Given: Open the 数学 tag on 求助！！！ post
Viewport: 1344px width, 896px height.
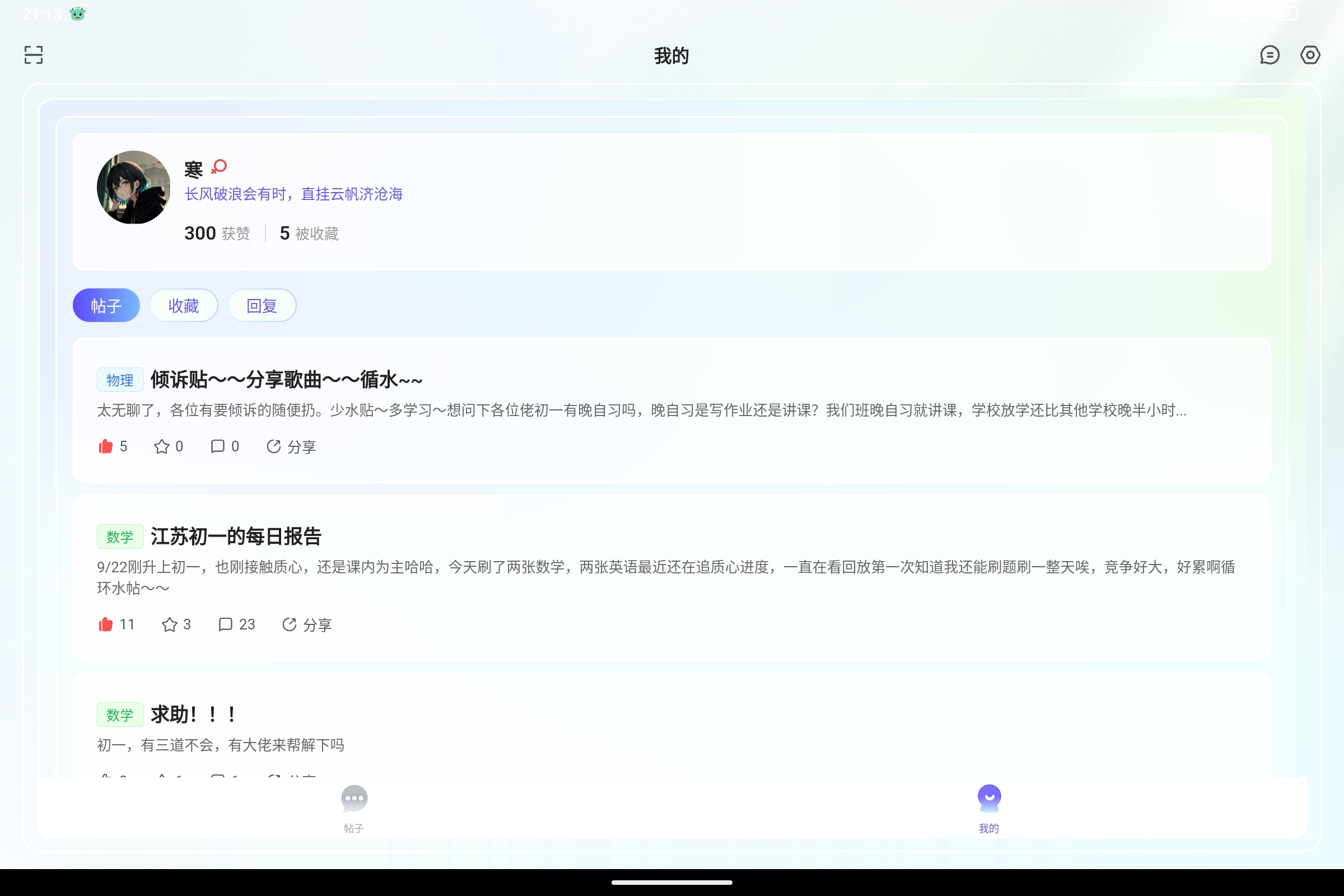Looking at the screenshot, I should coord(120,715).
